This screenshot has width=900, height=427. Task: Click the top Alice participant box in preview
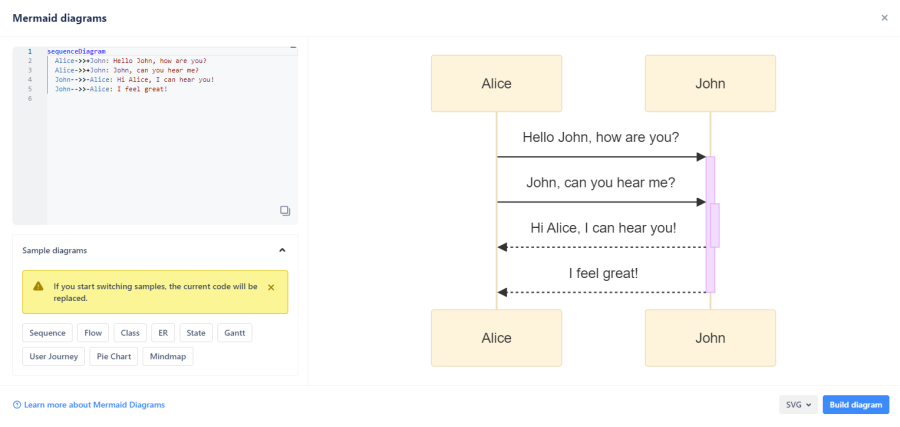tap(496, 84)
